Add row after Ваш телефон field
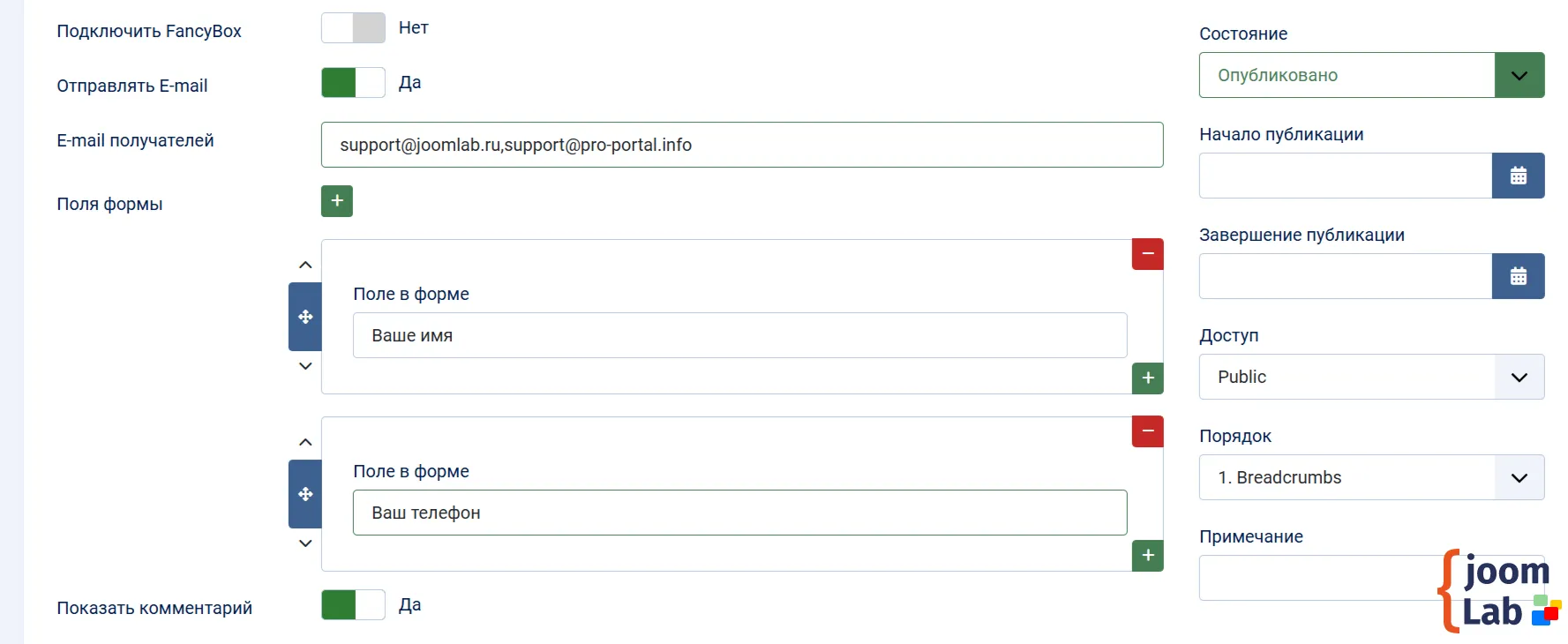 pos(1147,556)
